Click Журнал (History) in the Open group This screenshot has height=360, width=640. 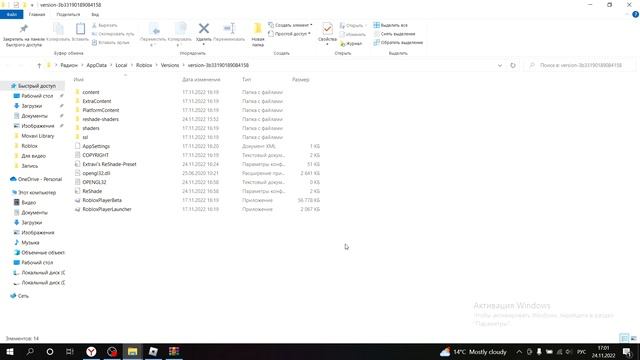351,43
